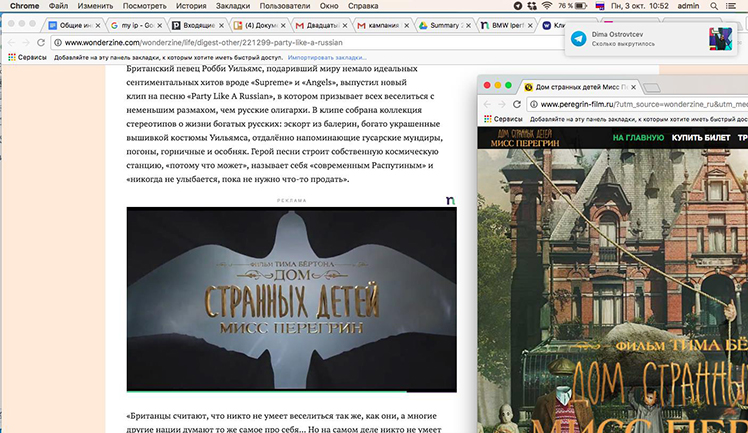Open the Справка menu
Viewport: 748px width, 433px height.
click(x=363, y=6)
